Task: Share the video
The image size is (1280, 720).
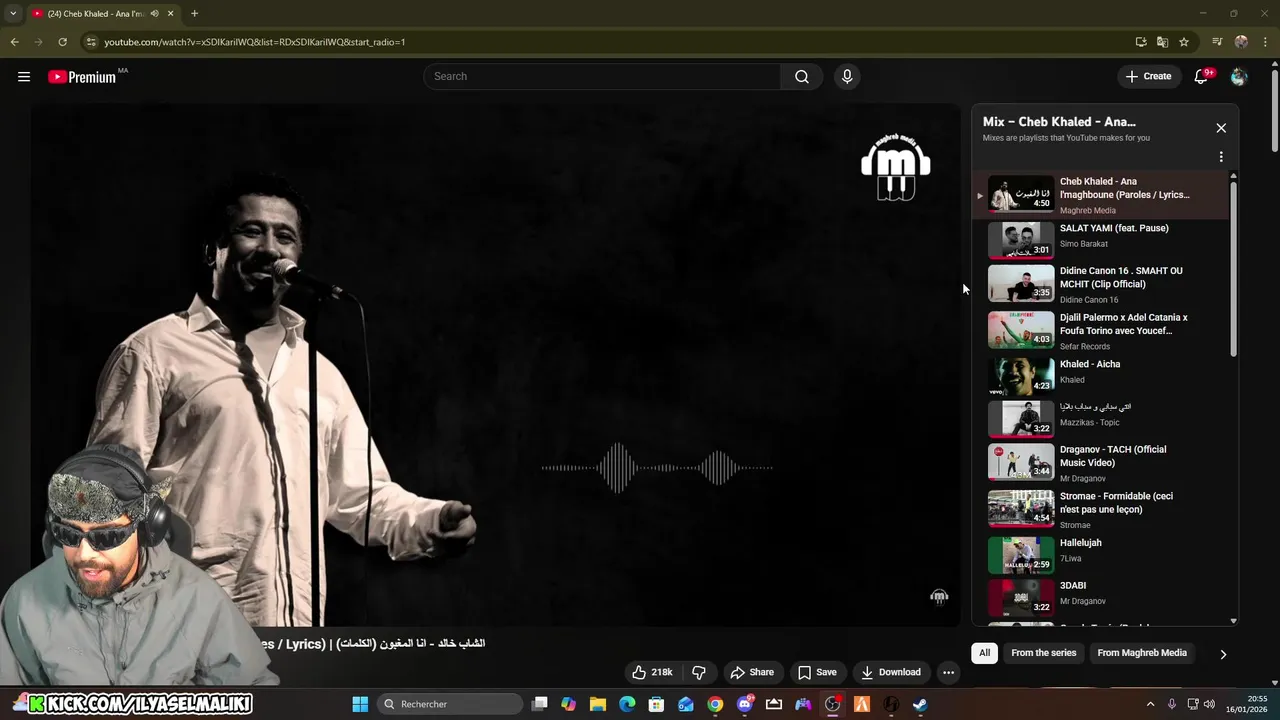Action: pos(752,672)
